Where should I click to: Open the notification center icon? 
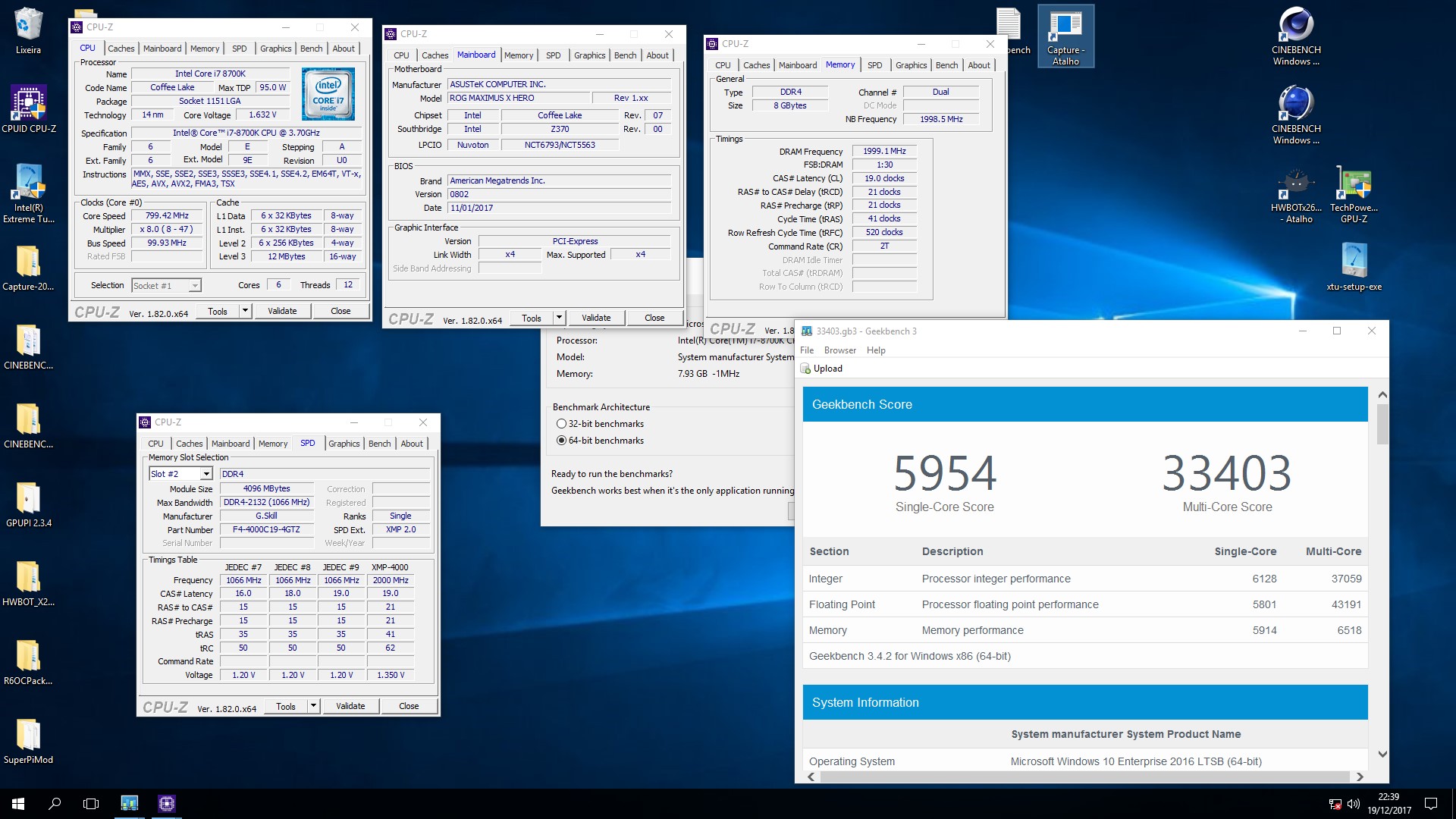[x=1431, y=803]
